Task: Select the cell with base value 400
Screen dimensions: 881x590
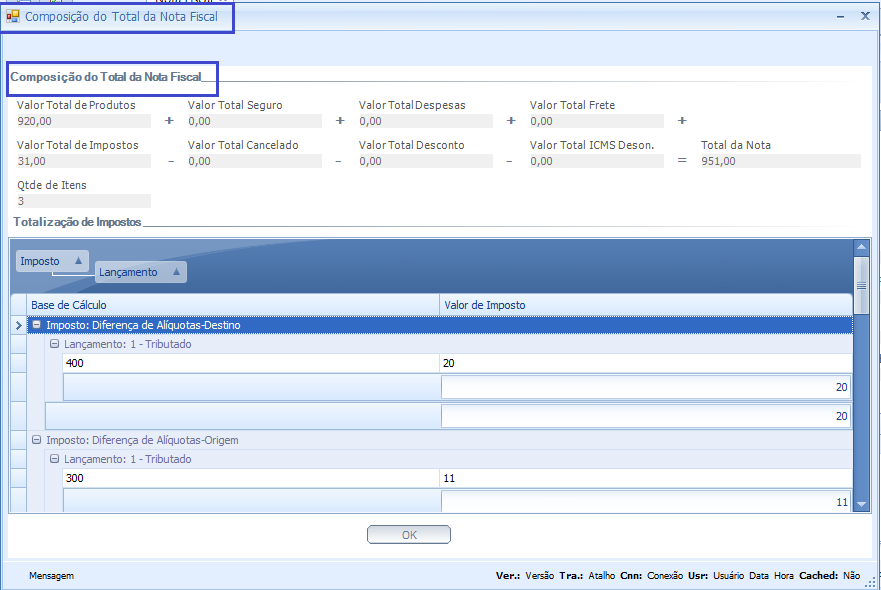Action: (x=250, y=363)
